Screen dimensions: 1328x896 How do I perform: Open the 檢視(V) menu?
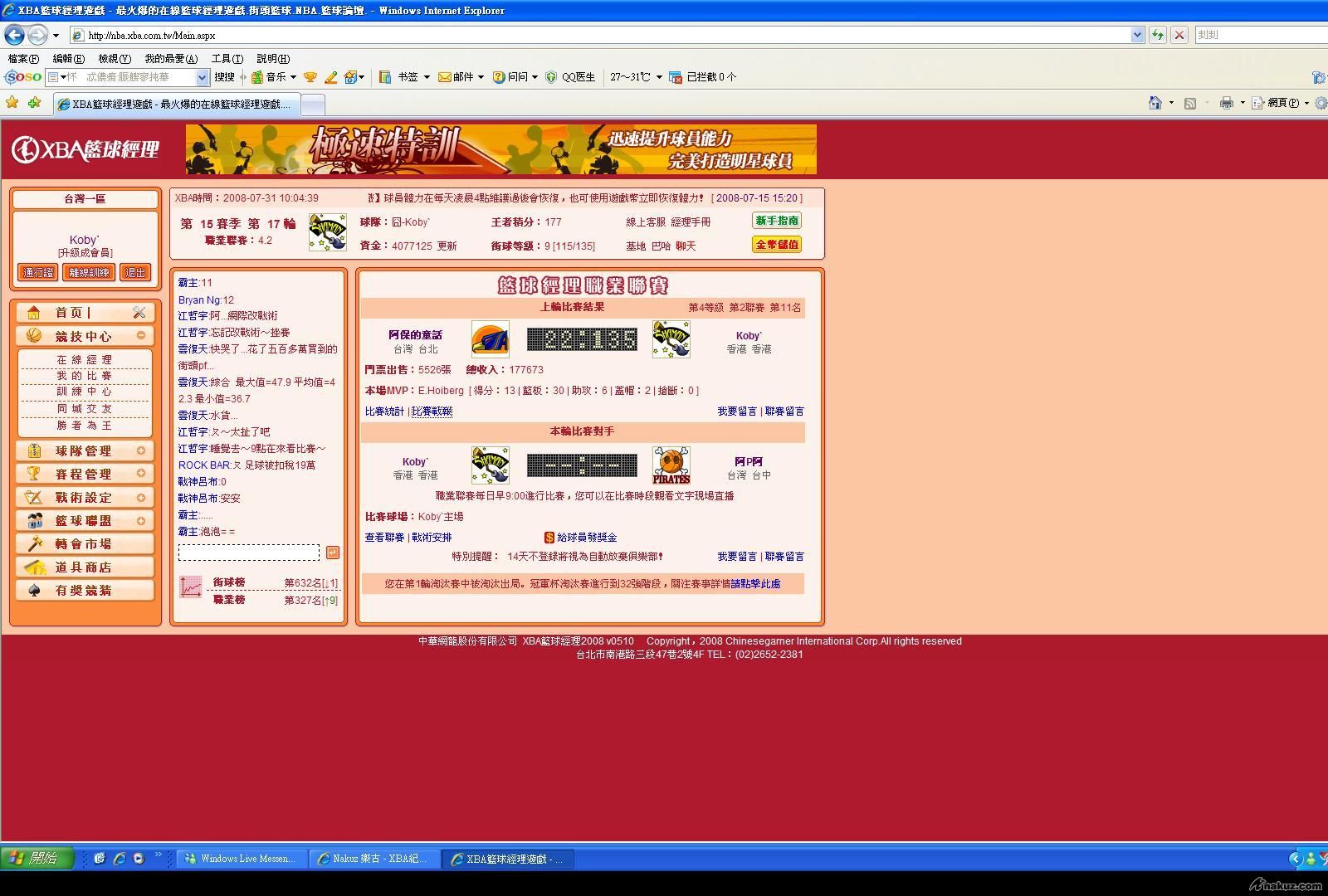click(114, 58)
